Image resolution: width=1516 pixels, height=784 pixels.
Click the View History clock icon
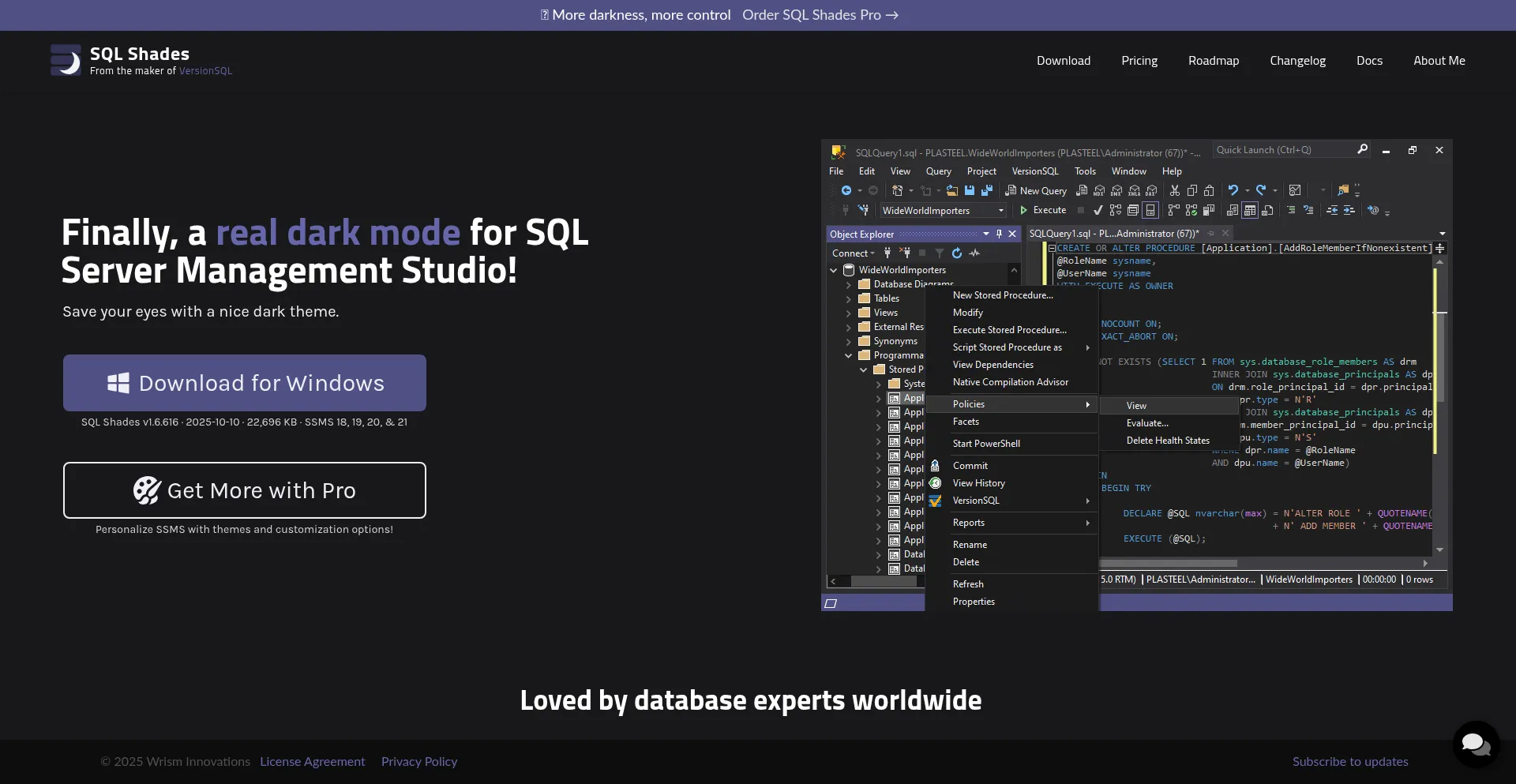935,483
